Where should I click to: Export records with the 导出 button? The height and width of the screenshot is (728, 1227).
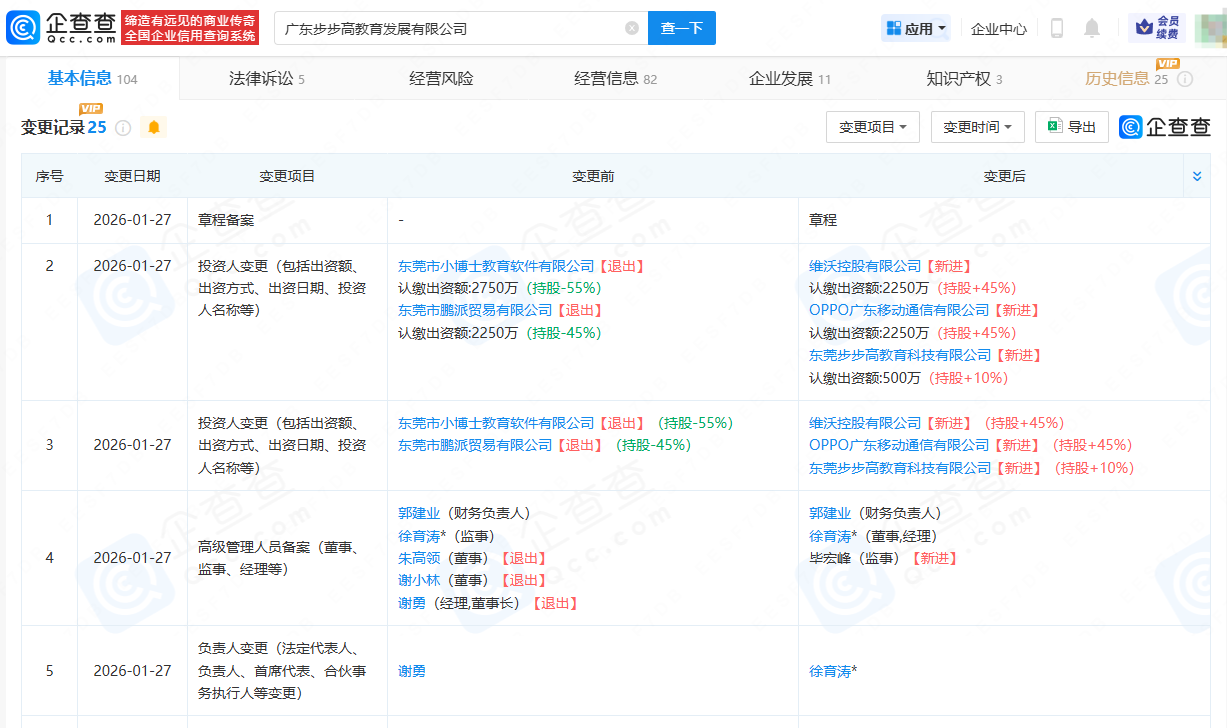[1071, 127]
